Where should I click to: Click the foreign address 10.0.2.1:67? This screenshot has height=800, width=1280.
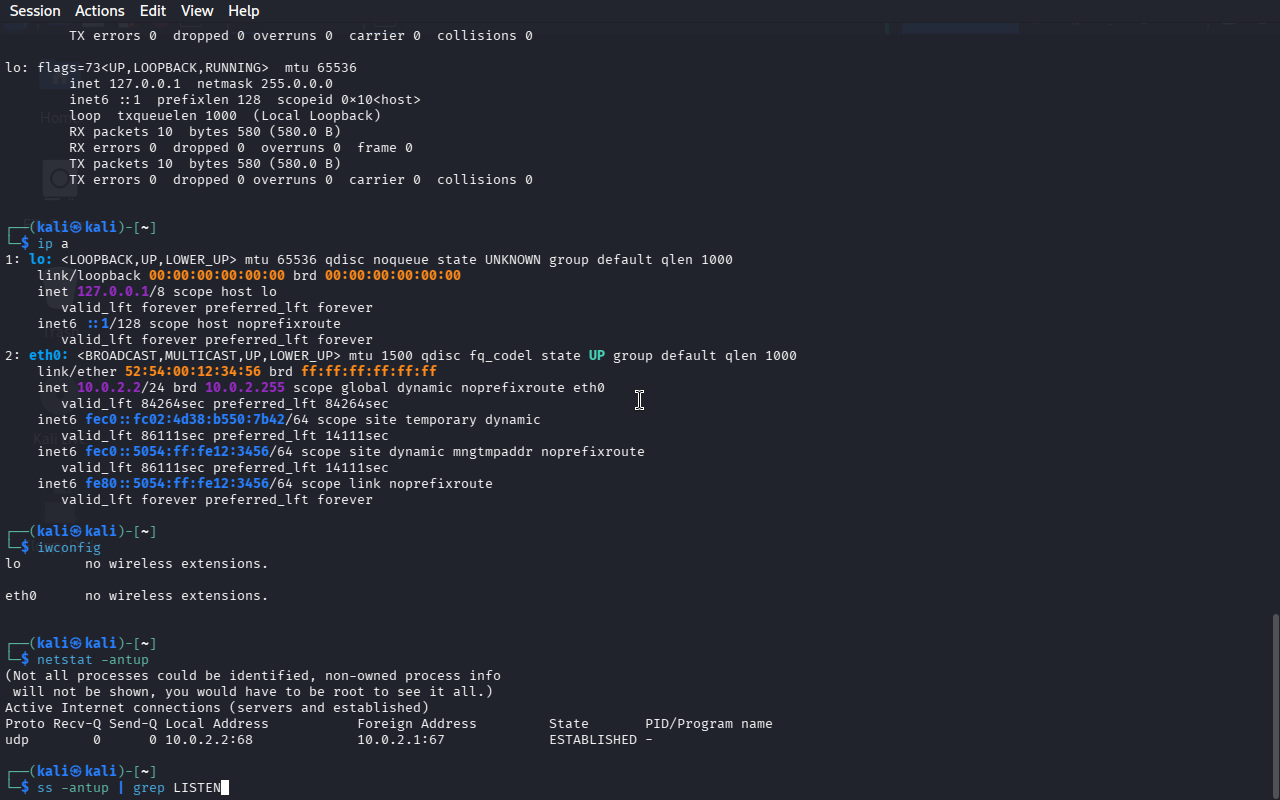point(401,740)
